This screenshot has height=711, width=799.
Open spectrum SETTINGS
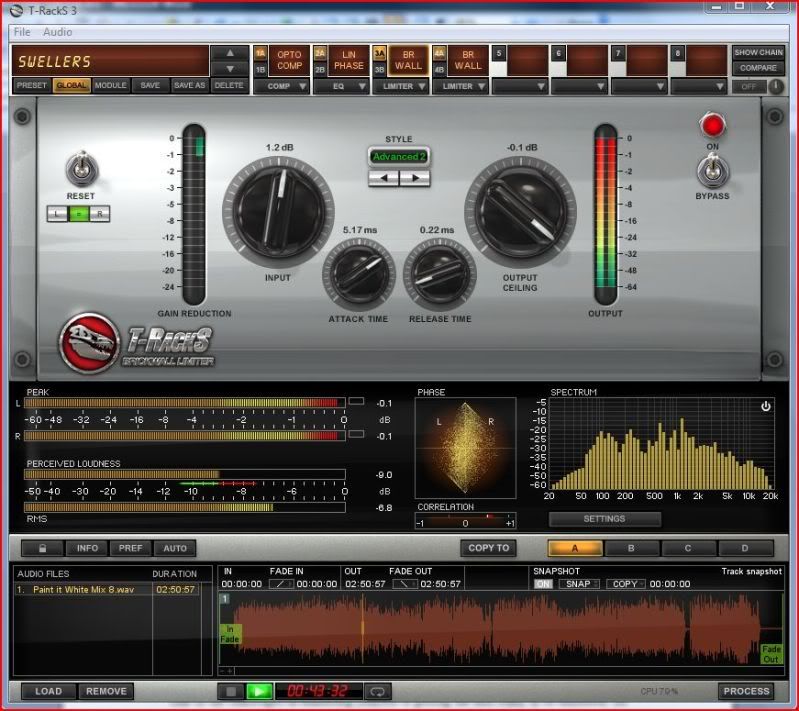click(604, 519)
